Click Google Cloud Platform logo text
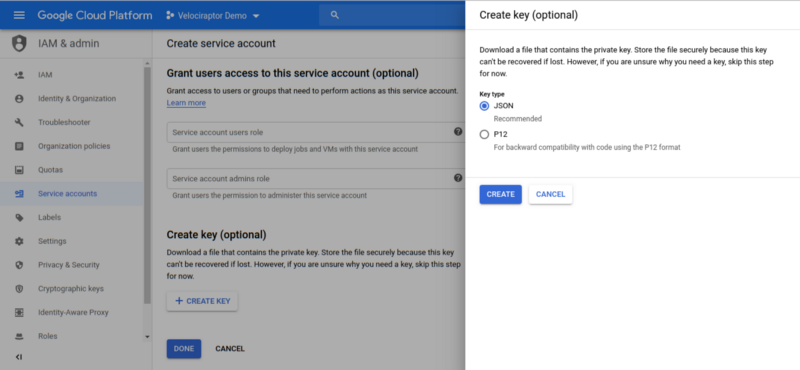 (x=95, y=15)
